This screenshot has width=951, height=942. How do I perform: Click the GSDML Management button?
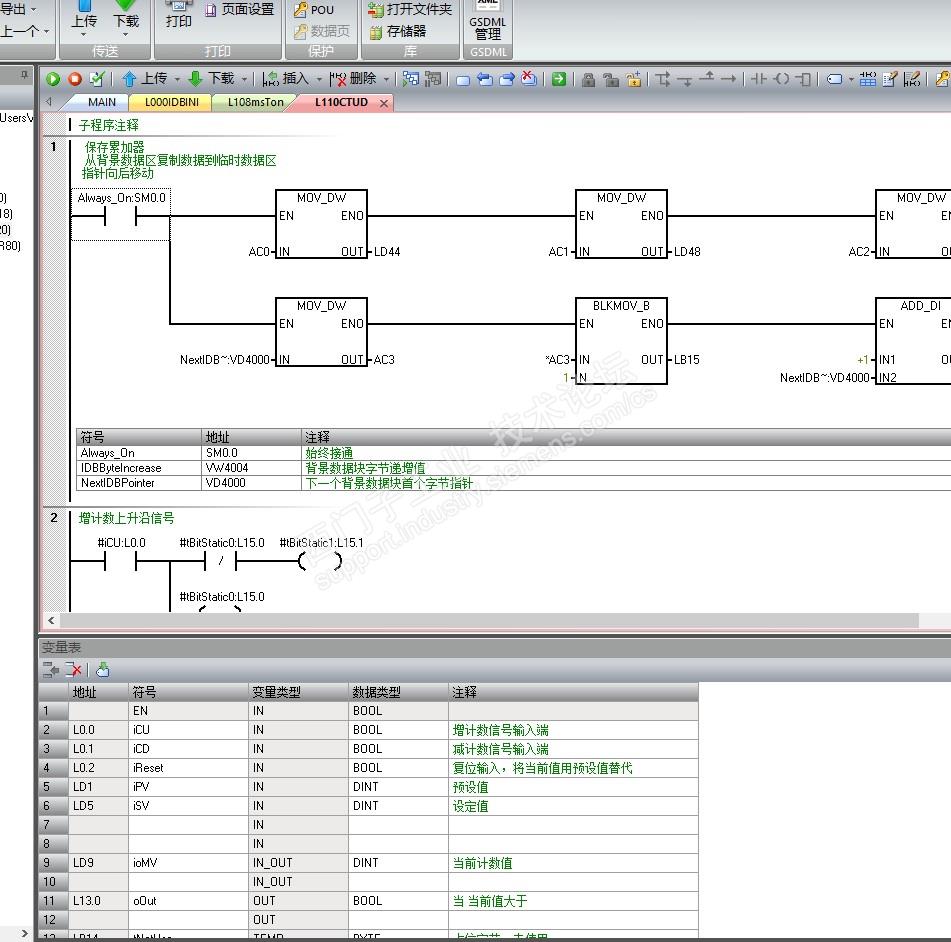(487, 25)
